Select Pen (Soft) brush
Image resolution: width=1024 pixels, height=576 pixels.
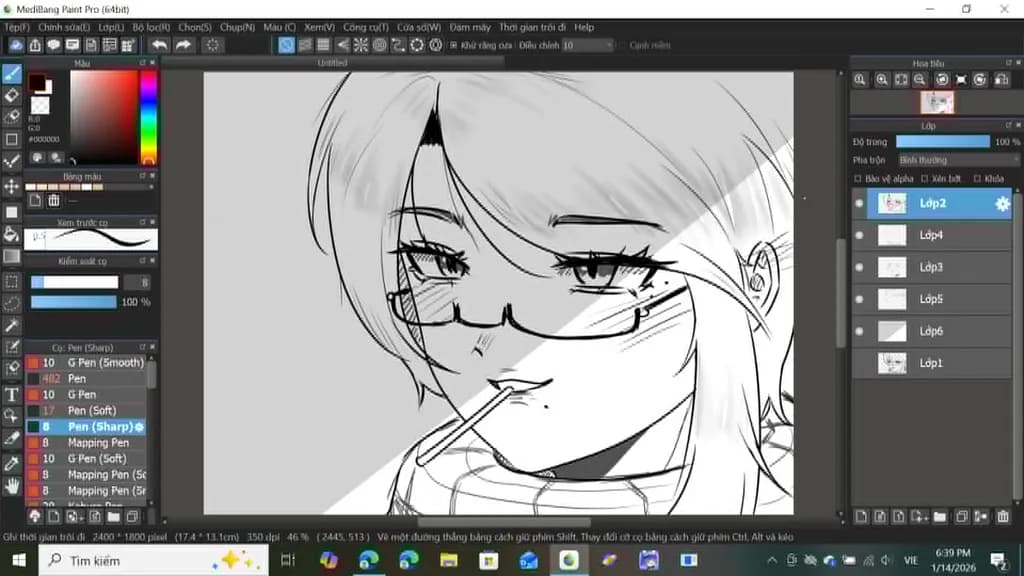[x=86, y=411]
